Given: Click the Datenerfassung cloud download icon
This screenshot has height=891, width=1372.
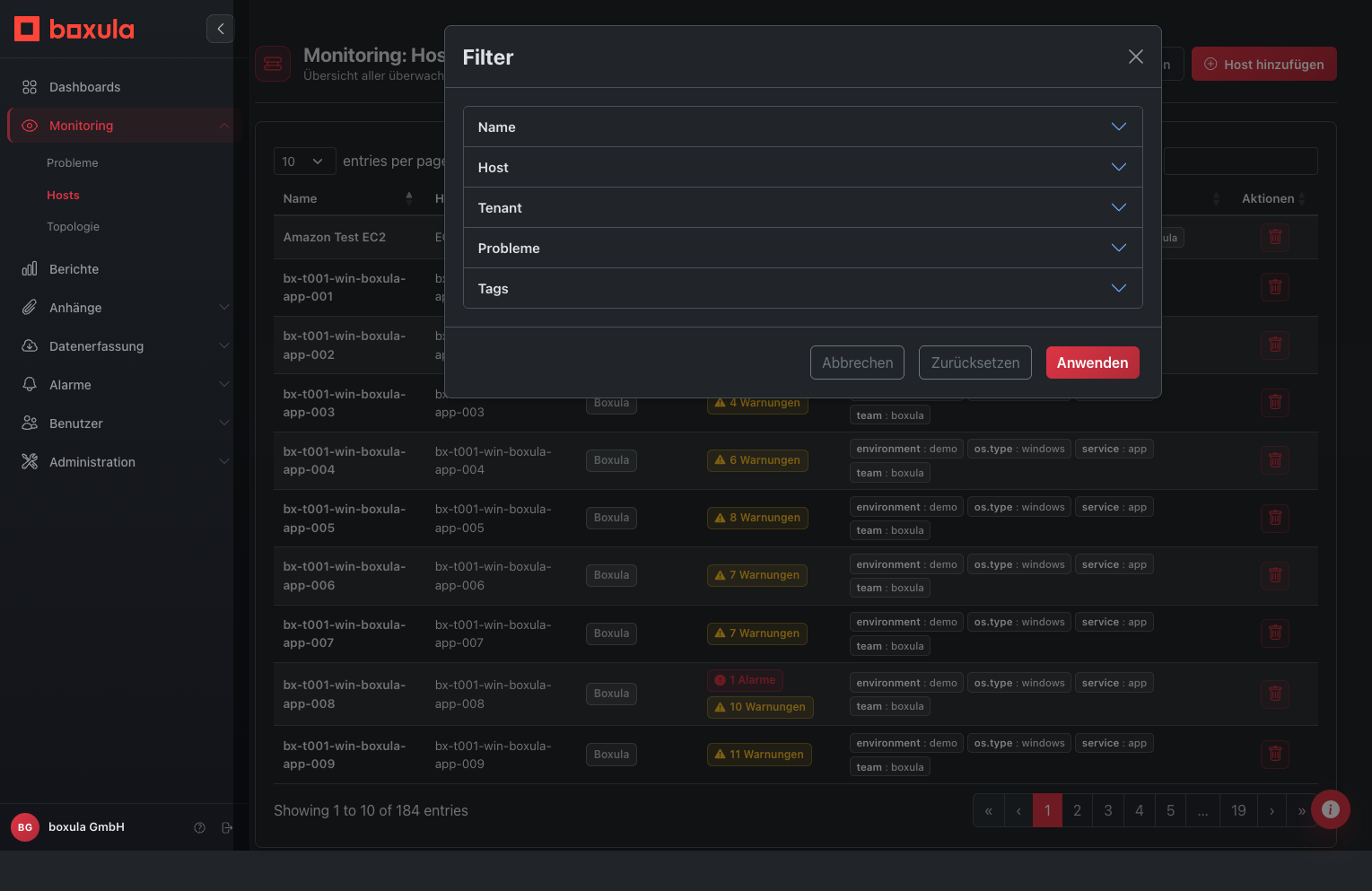Looking at the screenshot, I should click(x=30, y=346).
